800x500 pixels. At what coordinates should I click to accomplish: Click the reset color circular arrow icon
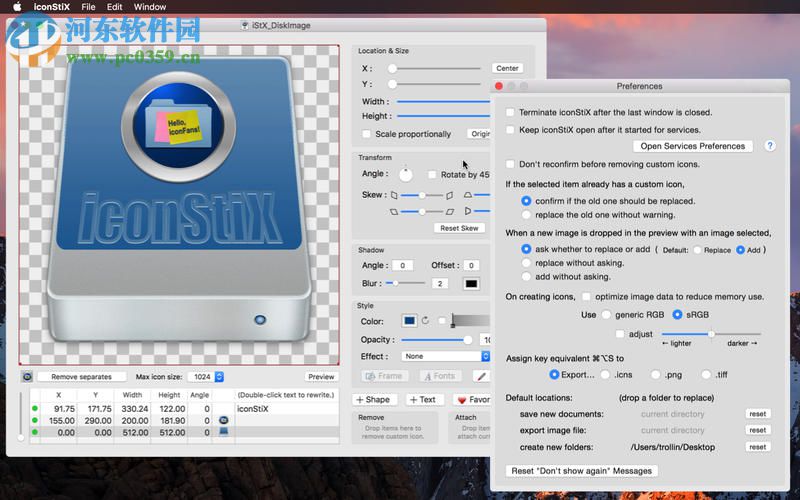pyautogui.click(x=426, y=321)
